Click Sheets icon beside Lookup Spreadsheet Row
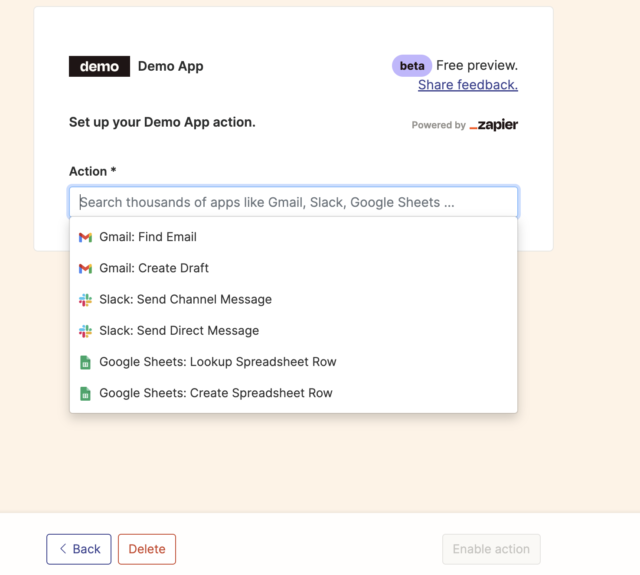This screenshot has height=575, width=640. pyautogui.click(x=85, y=362)
